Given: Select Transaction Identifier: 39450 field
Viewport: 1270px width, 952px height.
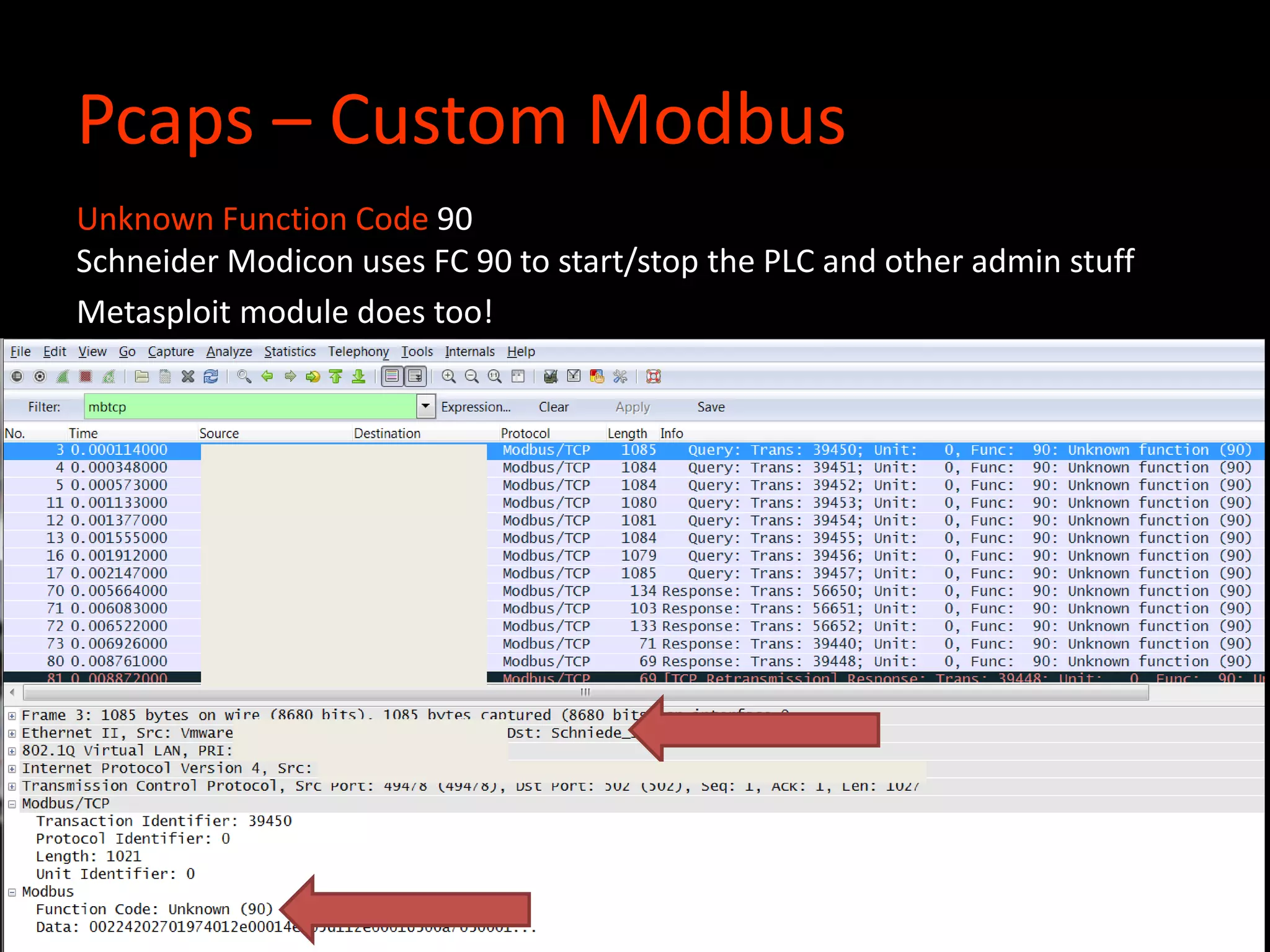Looking at the screenshot, I should (164, 821).
